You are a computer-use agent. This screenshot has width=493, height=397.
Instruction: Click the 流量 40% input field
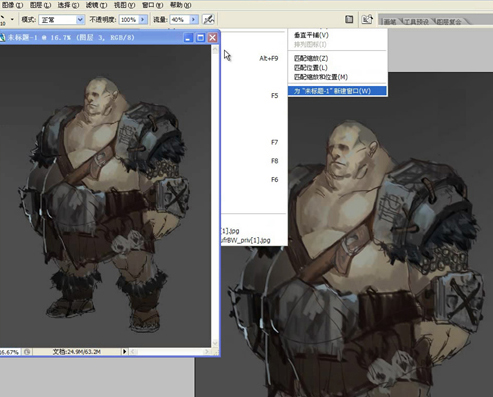pyautogui.click(x=179, y=20)
